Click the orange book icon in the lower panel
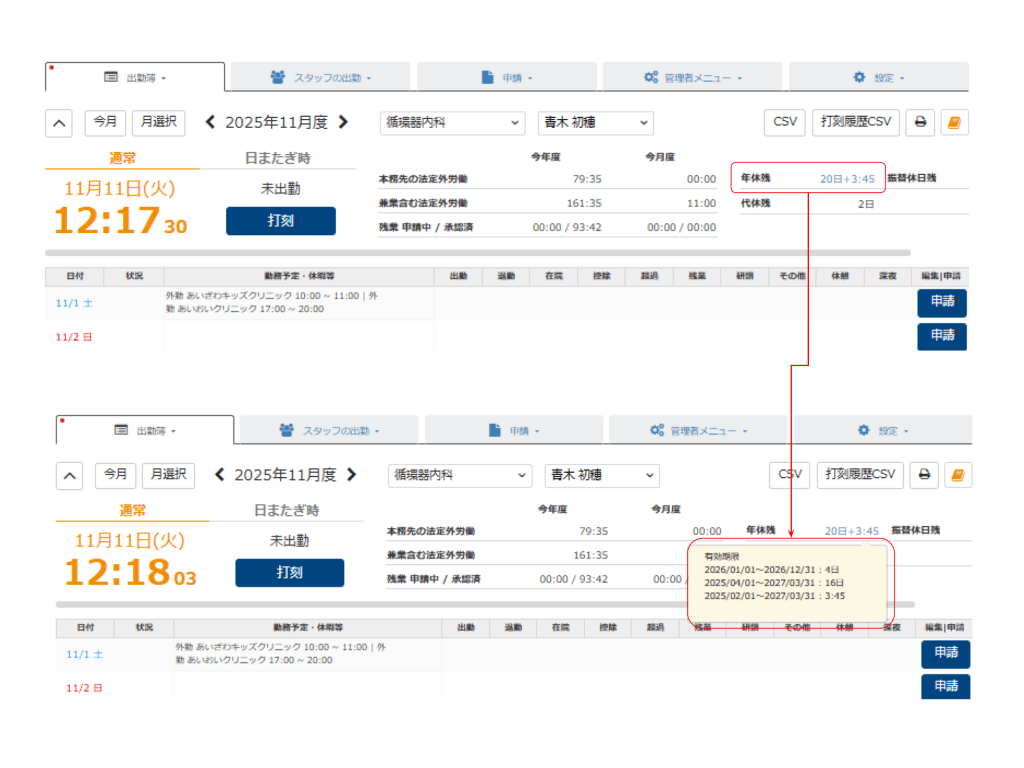The image size is (1024, 768). [958, 475]
